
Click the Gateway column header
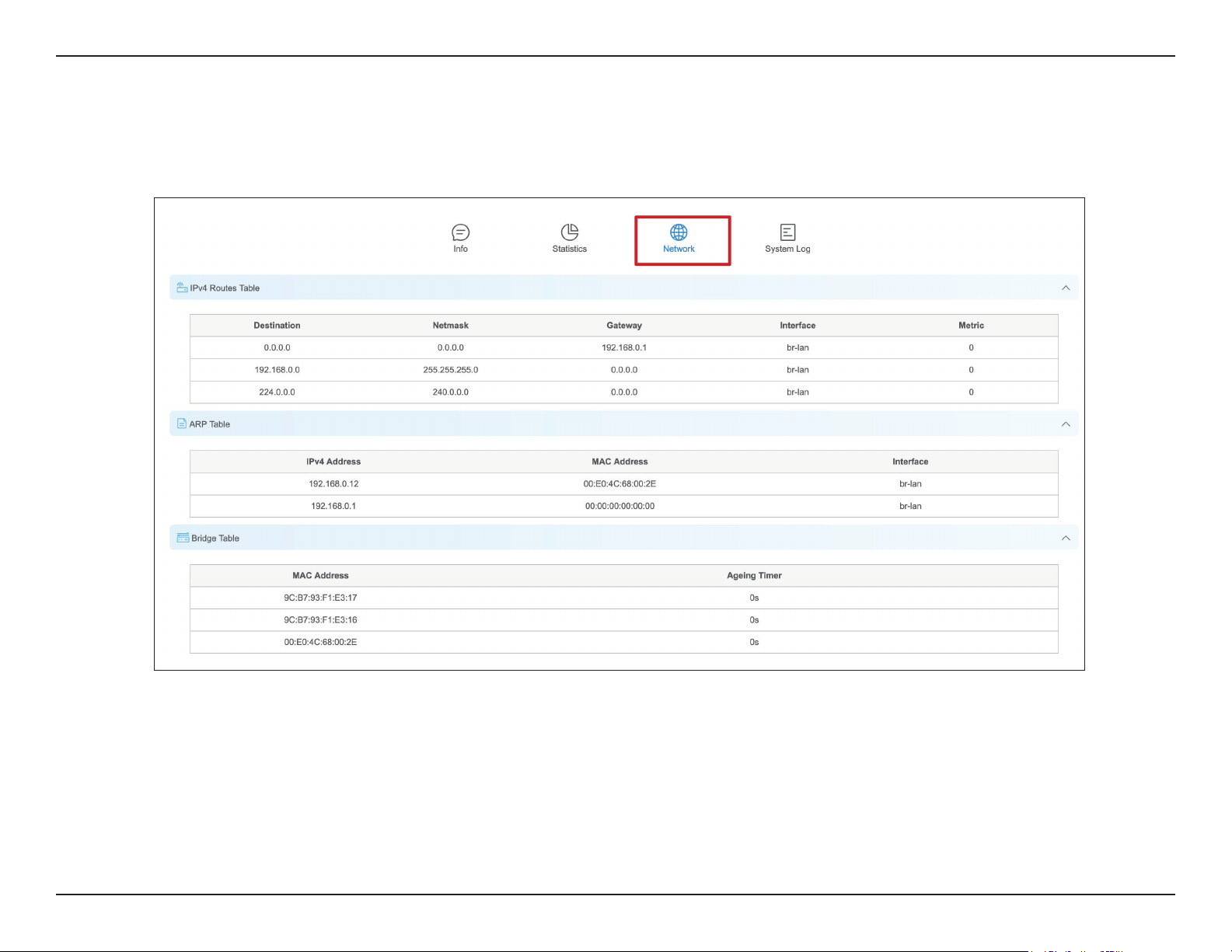coord(624,326)
